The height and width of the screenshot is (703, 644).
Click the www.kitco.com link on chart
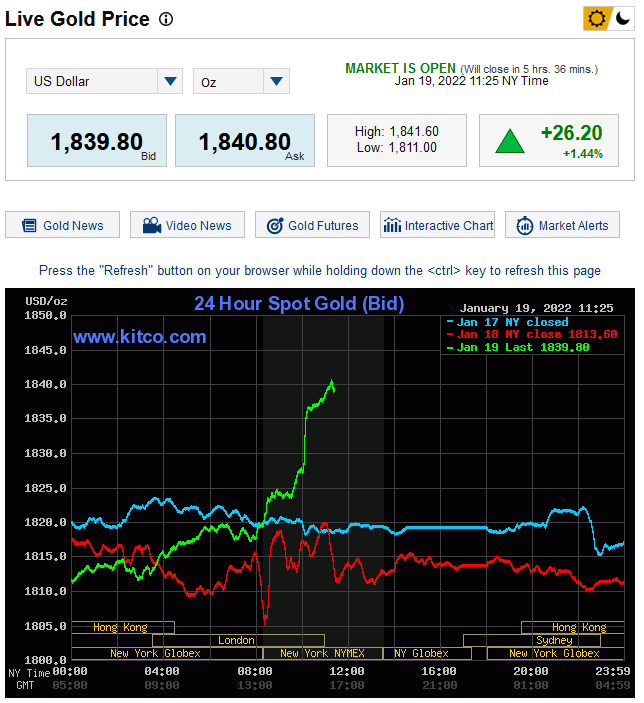click(x=140, y=337)
